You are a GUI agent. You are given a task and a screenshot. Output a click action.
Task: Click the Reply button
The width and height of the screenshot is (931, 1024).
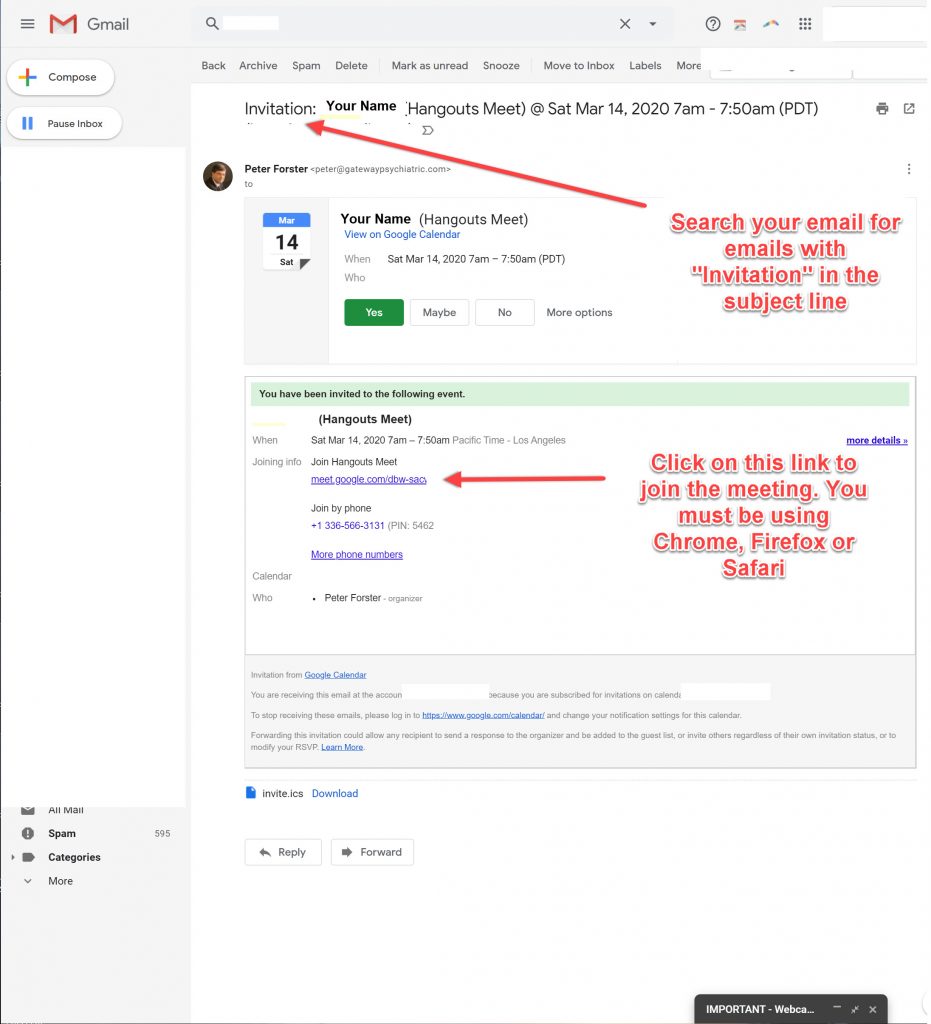[x=283, y=852]
